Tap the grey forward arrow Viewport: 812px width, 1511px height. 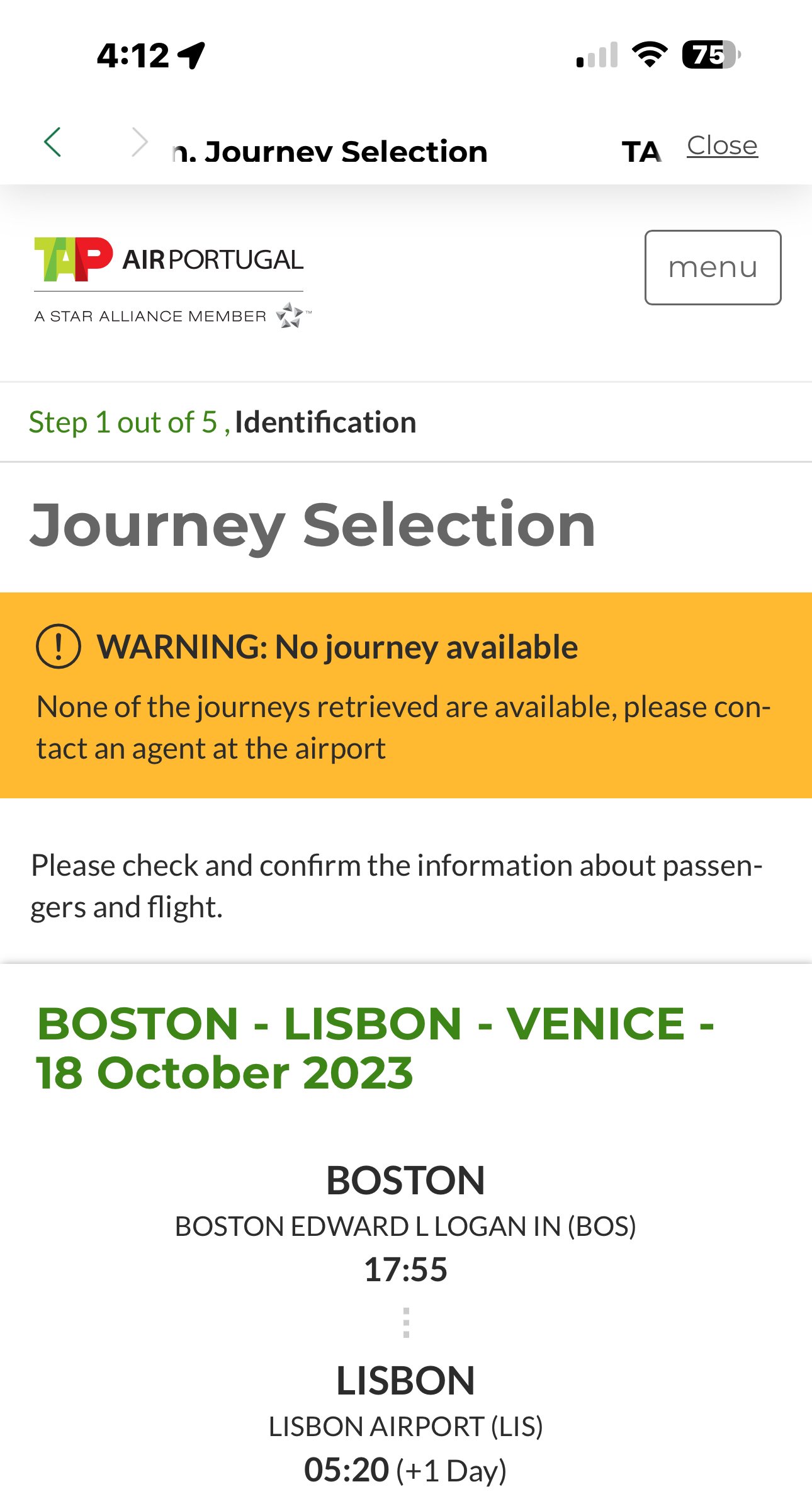140,142
